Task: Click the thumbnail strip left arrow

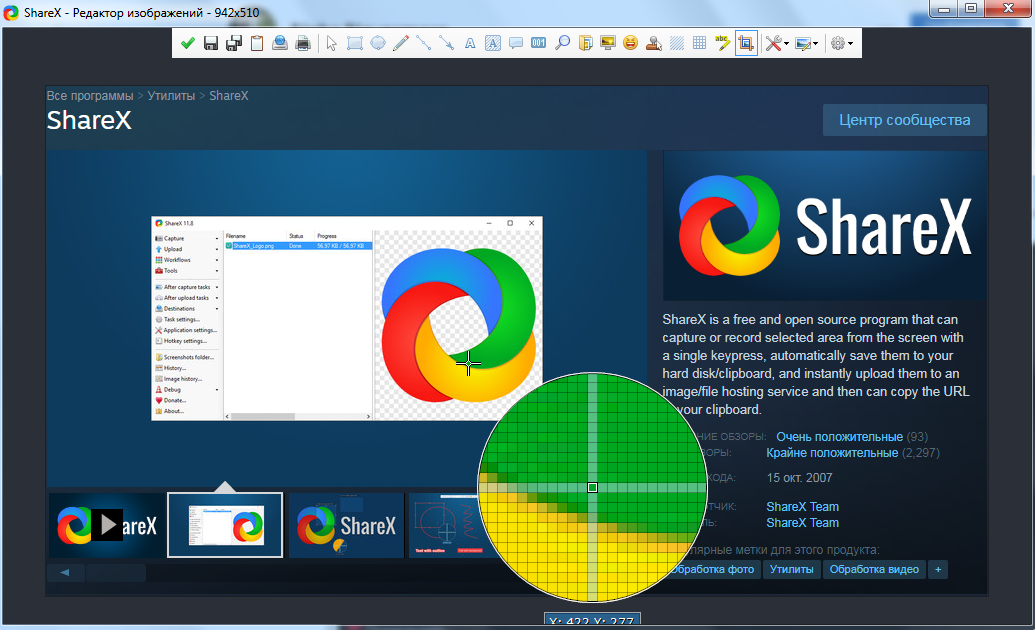Action: pos(65,573)
